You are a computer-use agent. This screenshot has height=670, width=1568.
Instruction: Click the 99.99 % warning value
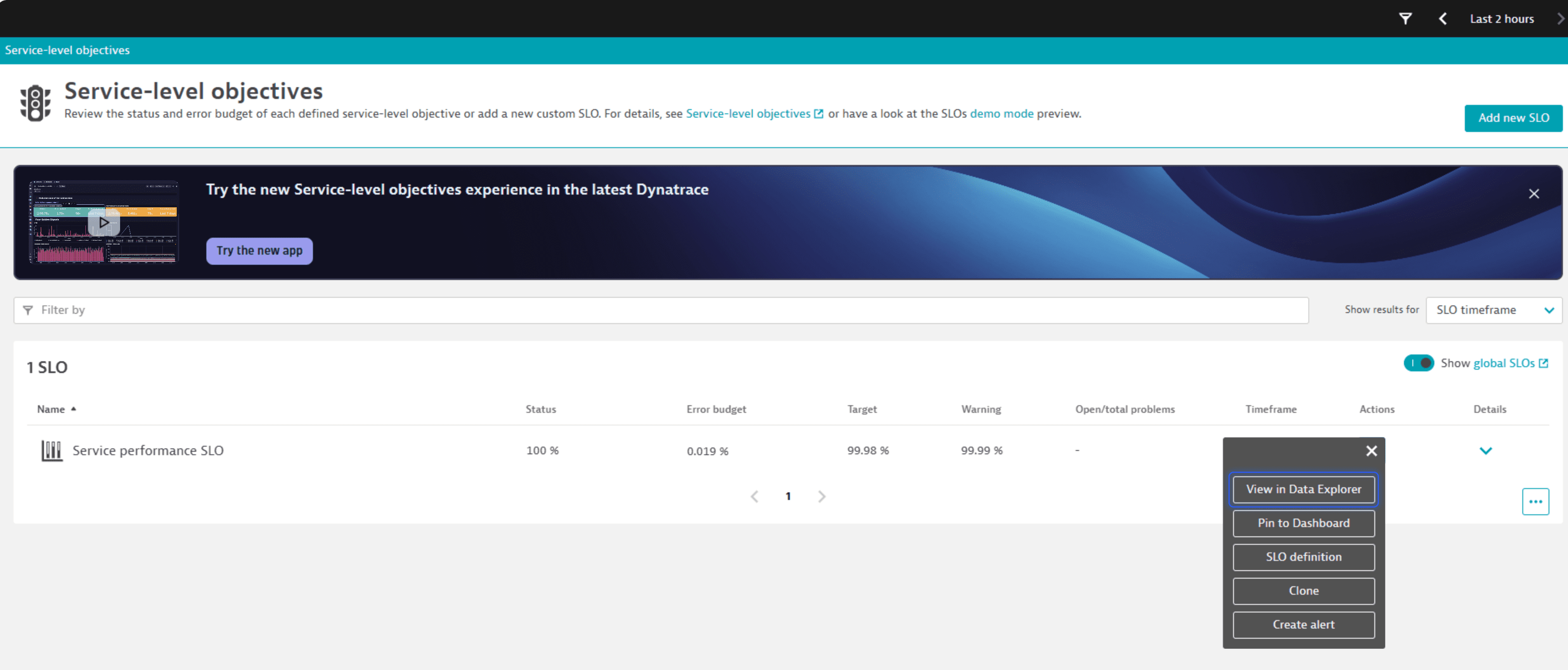[x=981, y=451]
